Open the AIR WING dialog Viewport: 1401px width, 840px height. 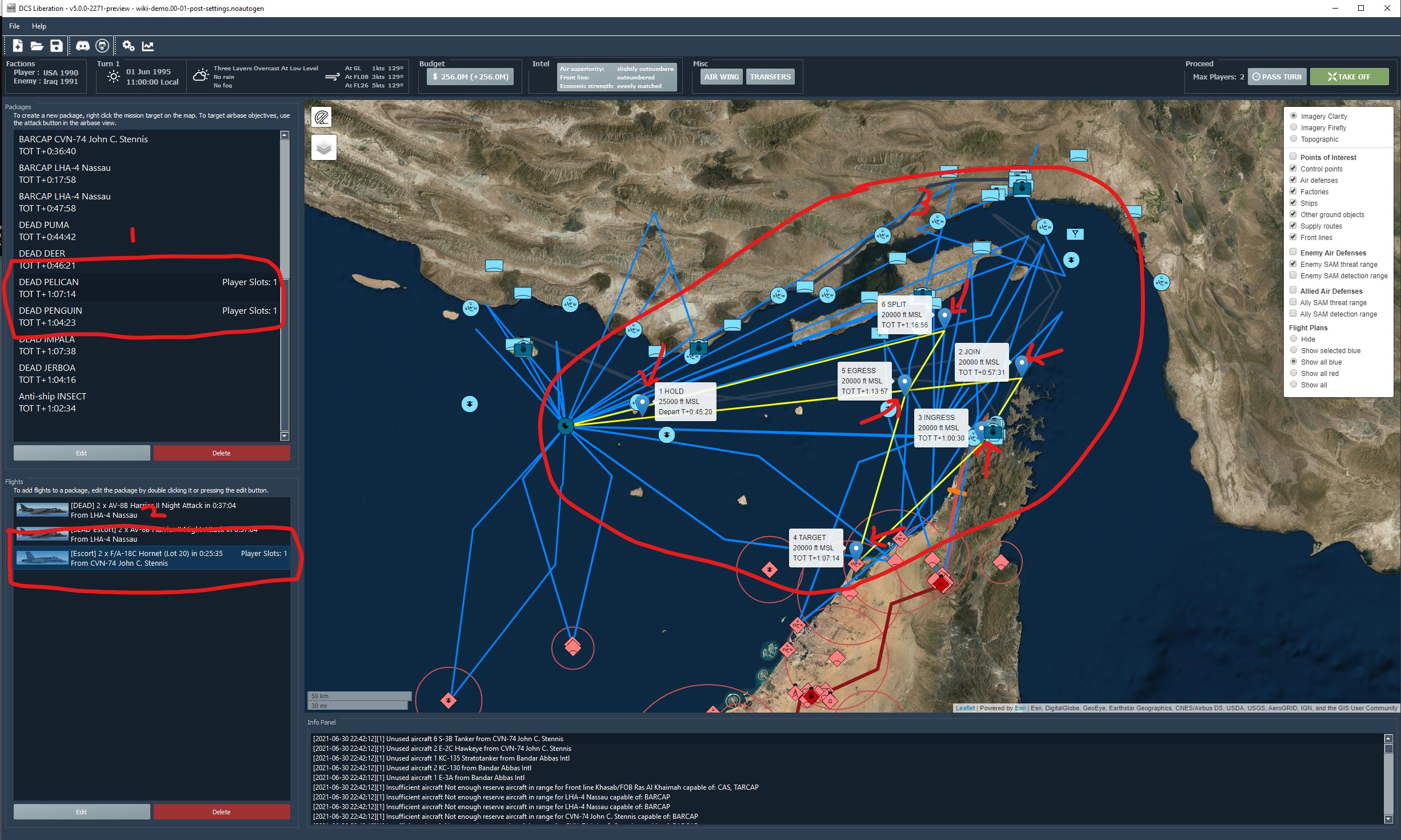pos(721,77)
